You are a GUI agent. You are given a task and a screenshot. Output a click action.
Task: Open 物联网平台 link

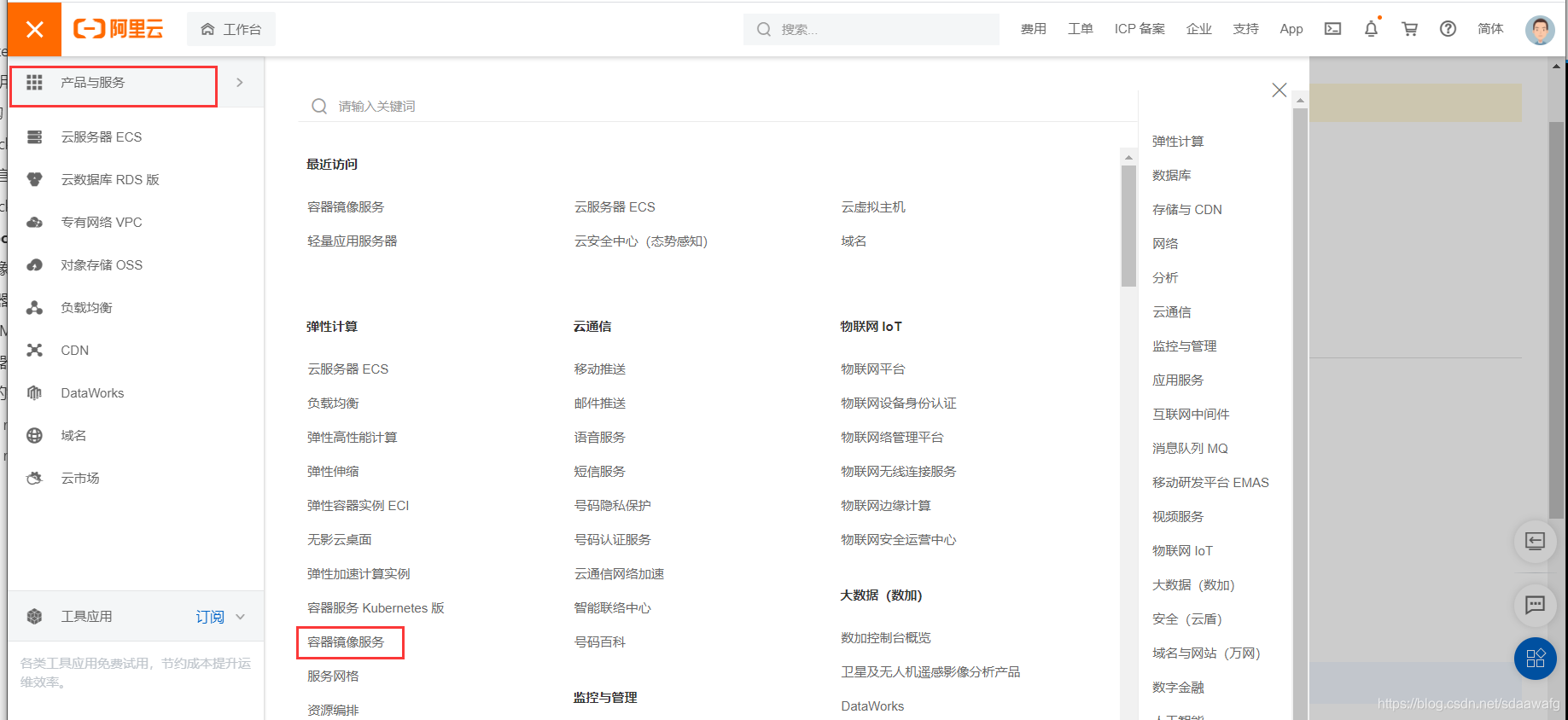(x=873, y=369)
